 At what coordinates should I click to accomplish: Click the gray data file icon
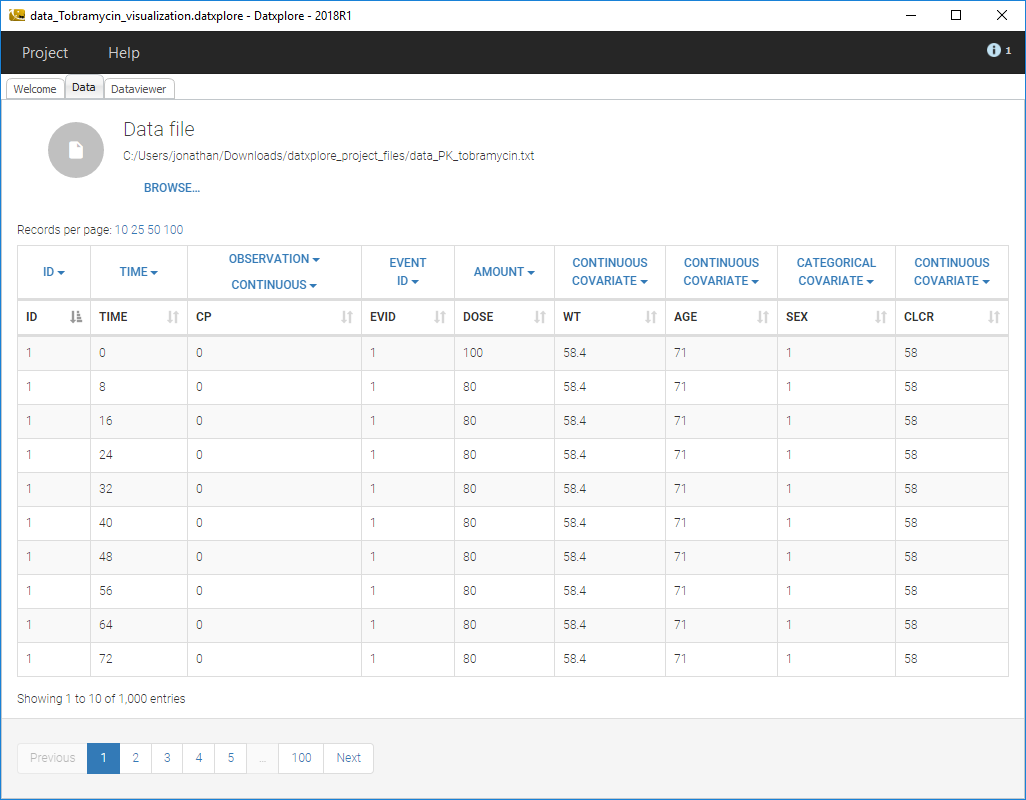(76, 150)
